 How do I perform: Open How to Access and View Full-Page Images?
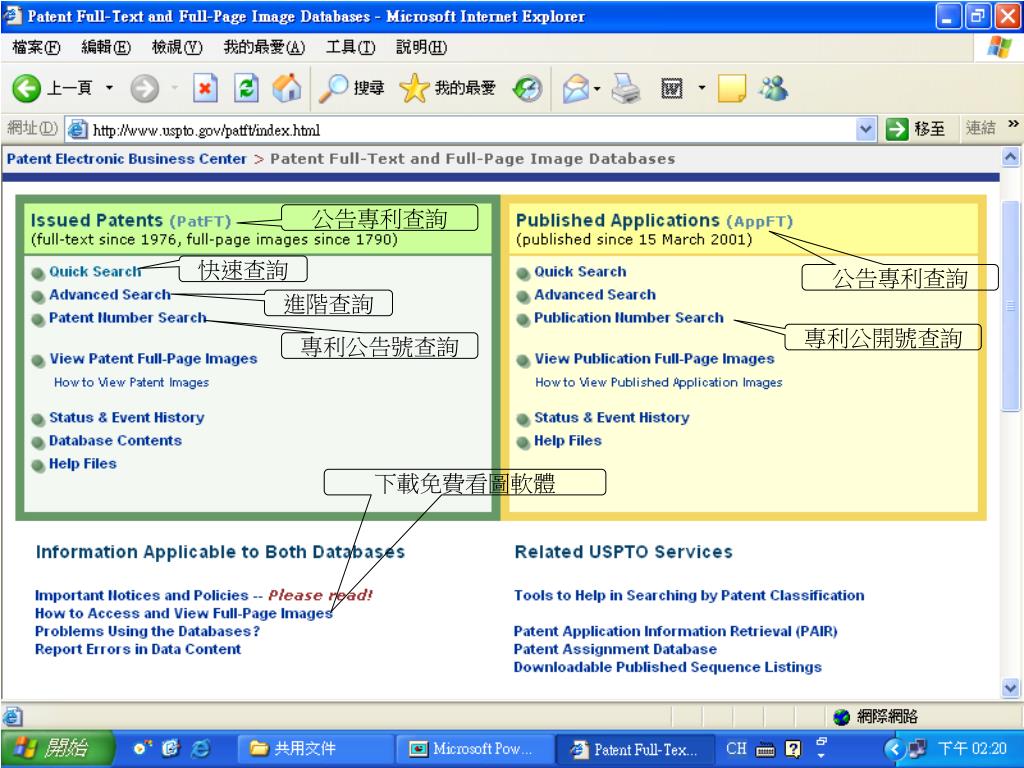pyautogui.click(x=184, y=613)
